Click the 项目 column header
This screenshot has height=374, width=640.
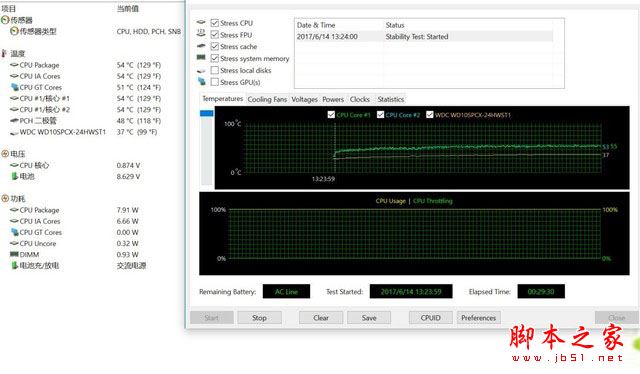[9, 9]
